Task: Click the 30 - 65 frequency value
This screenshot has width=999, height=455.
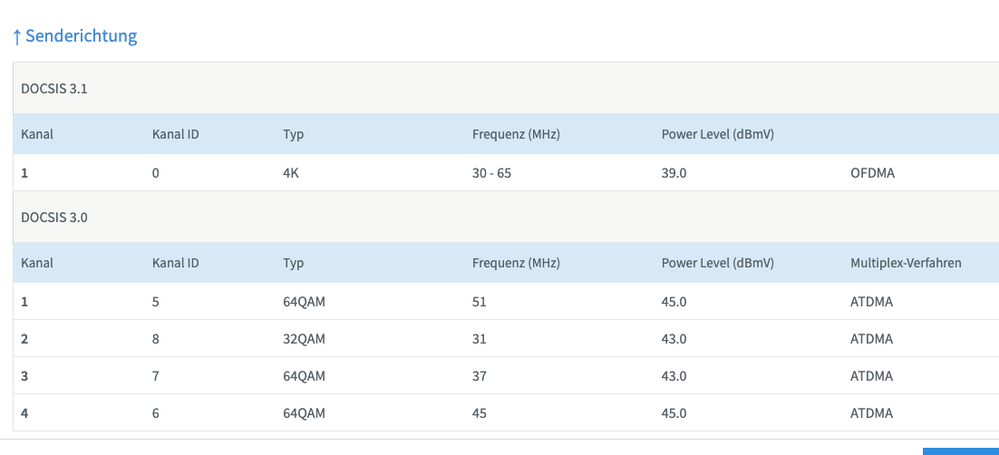Action: click(492, 173)
